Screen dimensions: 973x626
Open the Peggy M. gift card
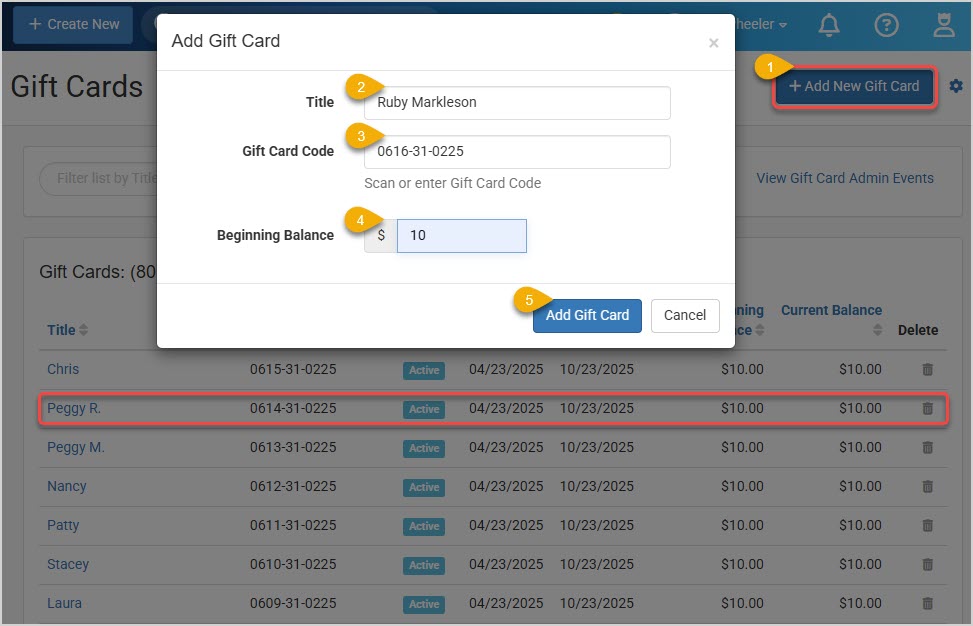[76, 448]
